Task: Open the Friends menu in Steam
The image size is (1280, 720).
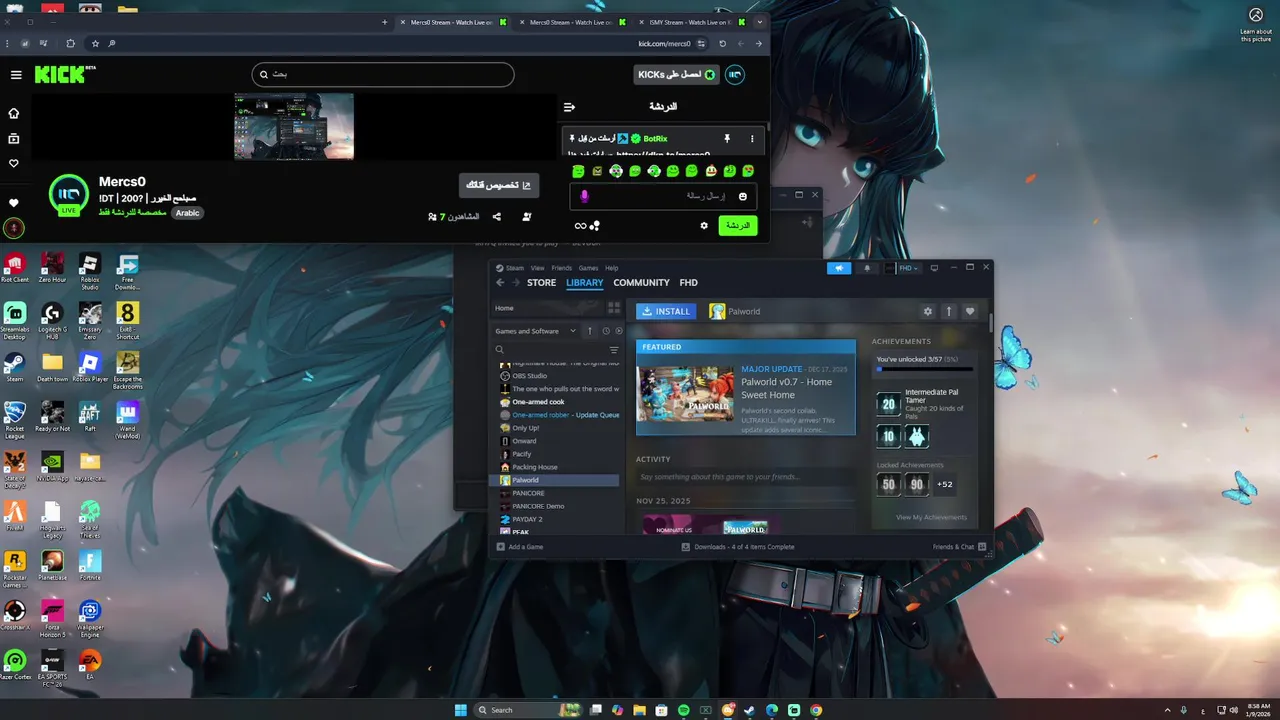Action: [562, 268]
